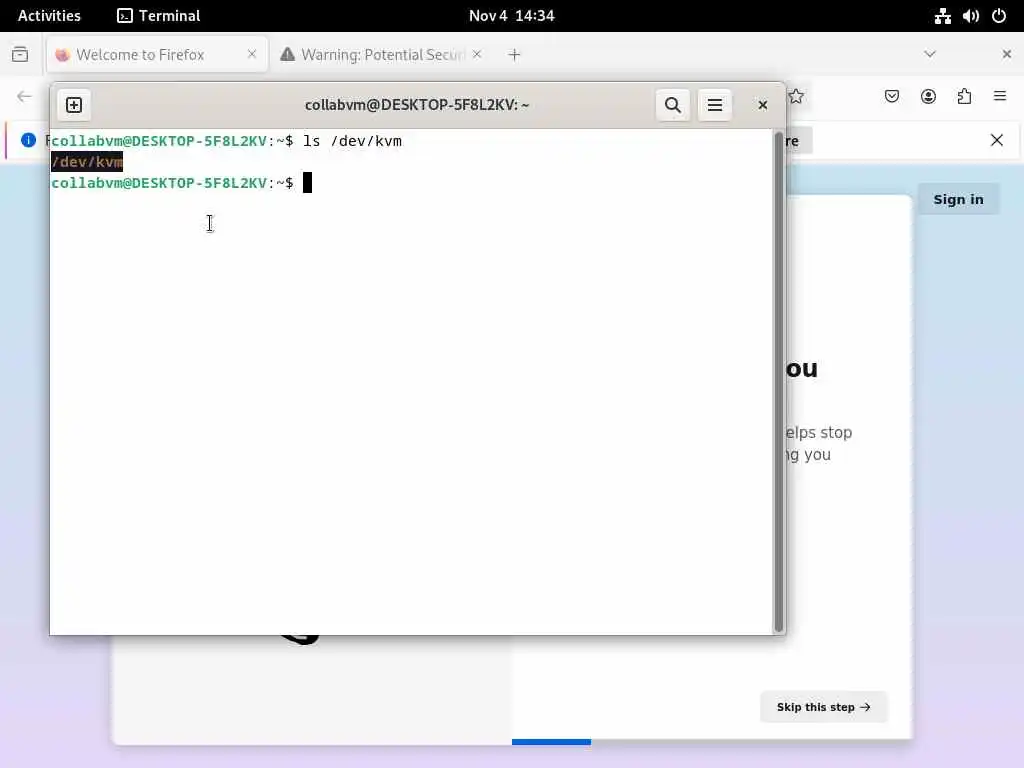1024x768 pixels.
Task: Click the highlighted /dev/kvm output text
Action: [87, 162]
